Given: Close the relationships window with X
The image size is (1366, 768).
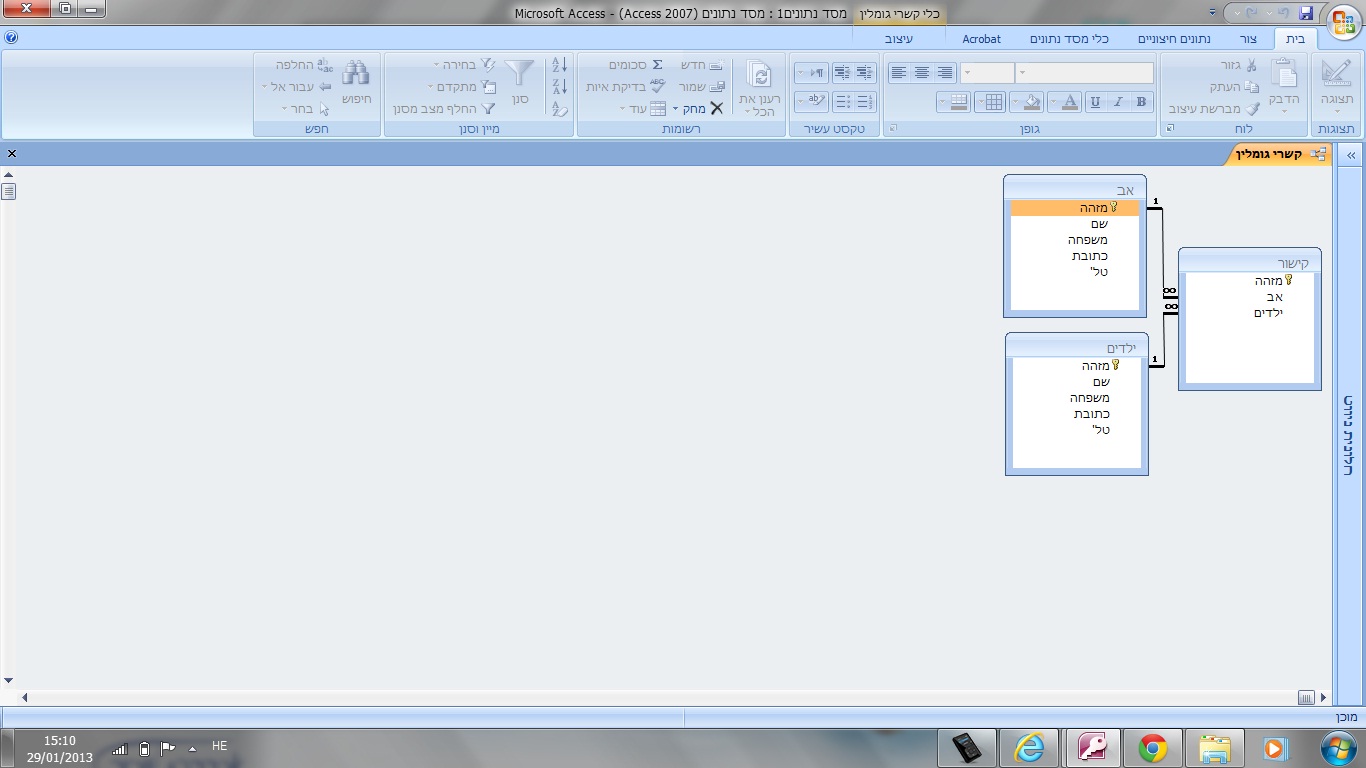Looking at the screenshot, I should pos(12,154).
